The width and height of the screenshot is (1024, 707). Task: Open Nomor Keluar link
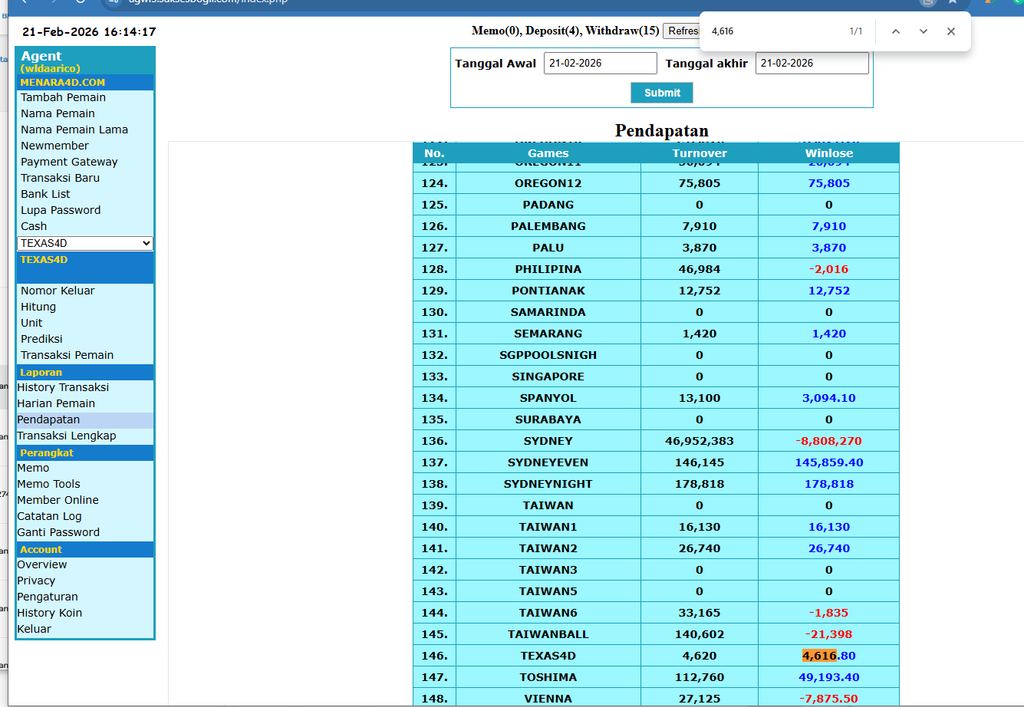click(x=57, y=291)
